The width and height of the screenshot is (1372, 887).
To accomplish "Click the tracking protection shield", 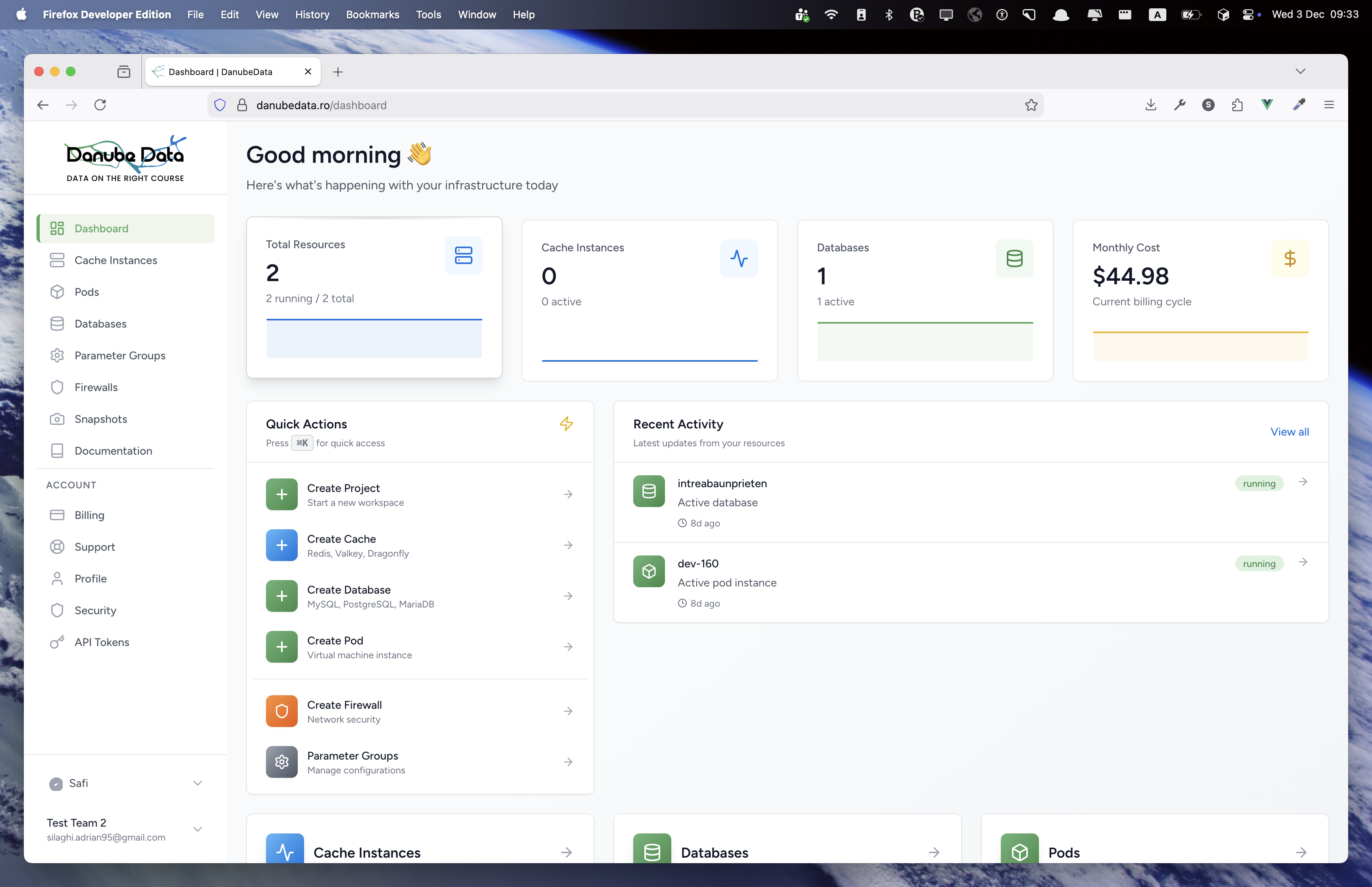I will point(220,105).
